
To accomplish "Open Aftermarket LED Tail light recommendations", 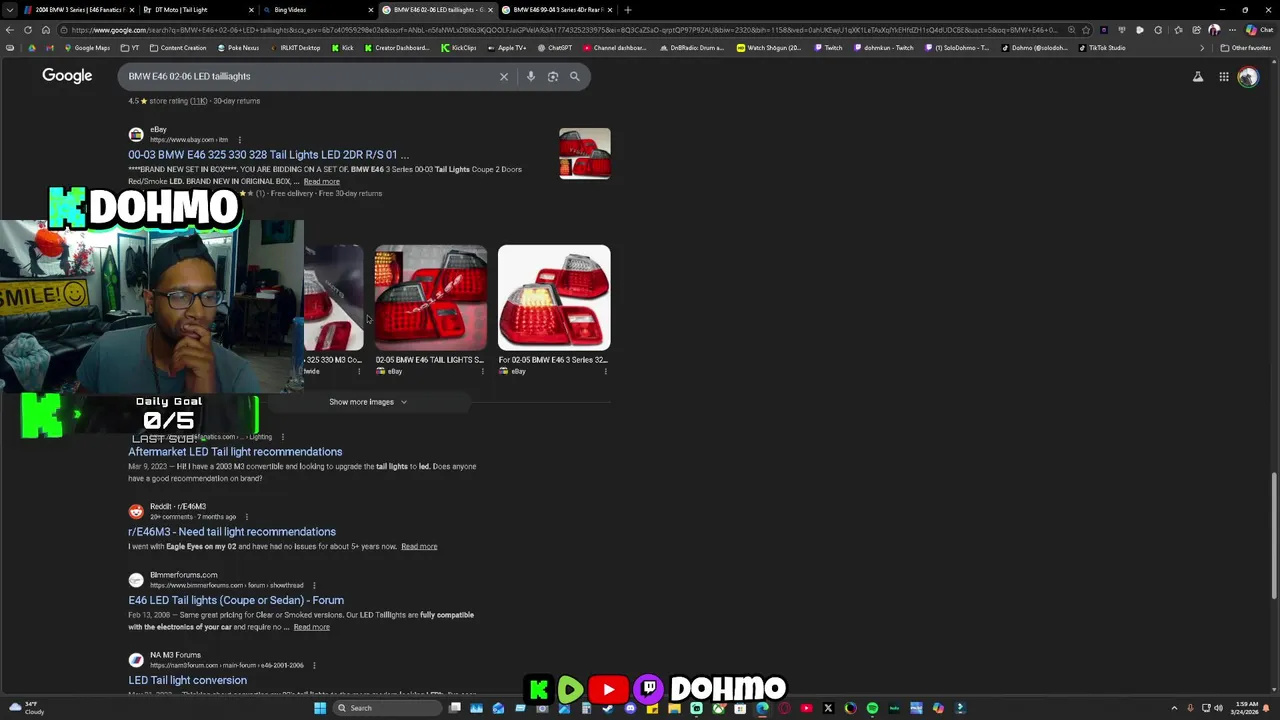I will point(235,452).
